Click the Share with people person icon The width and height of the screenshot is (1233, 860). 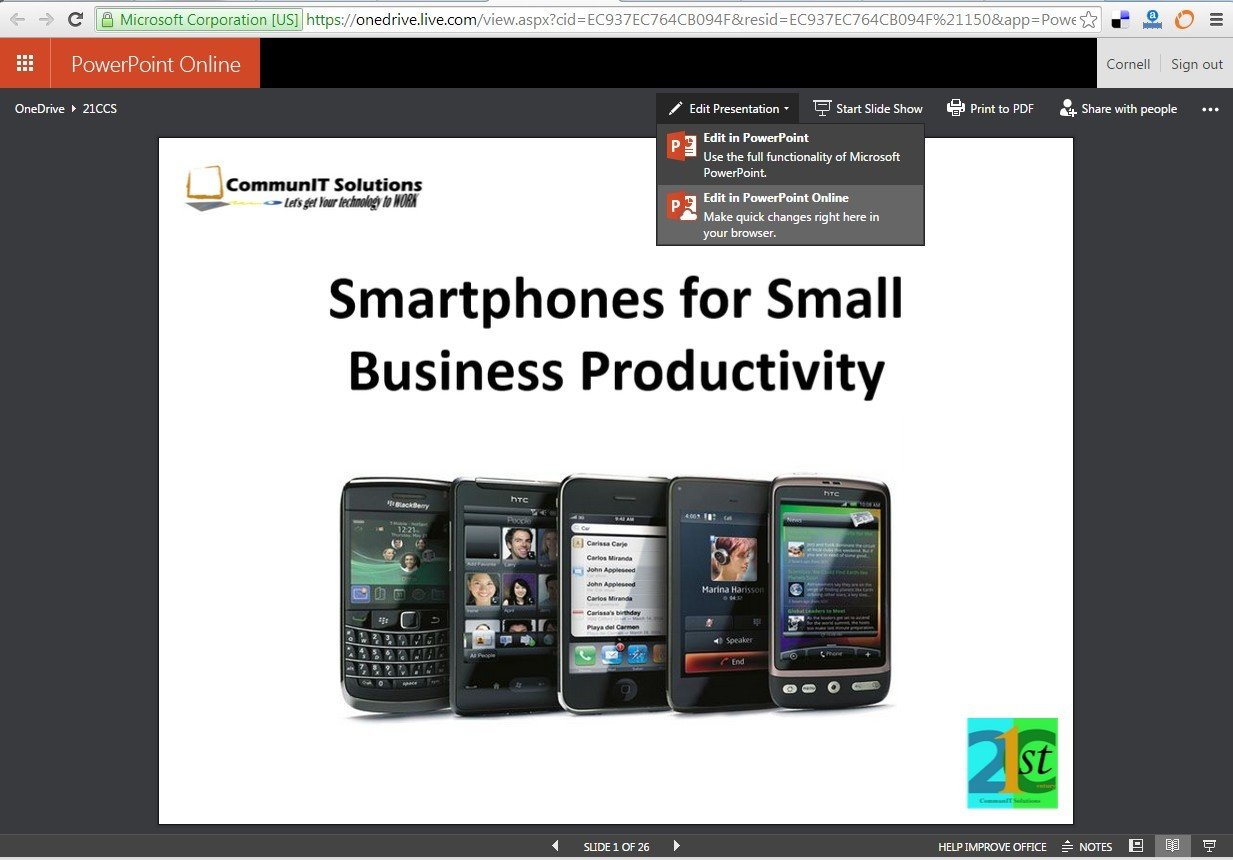coord(1068,108)
